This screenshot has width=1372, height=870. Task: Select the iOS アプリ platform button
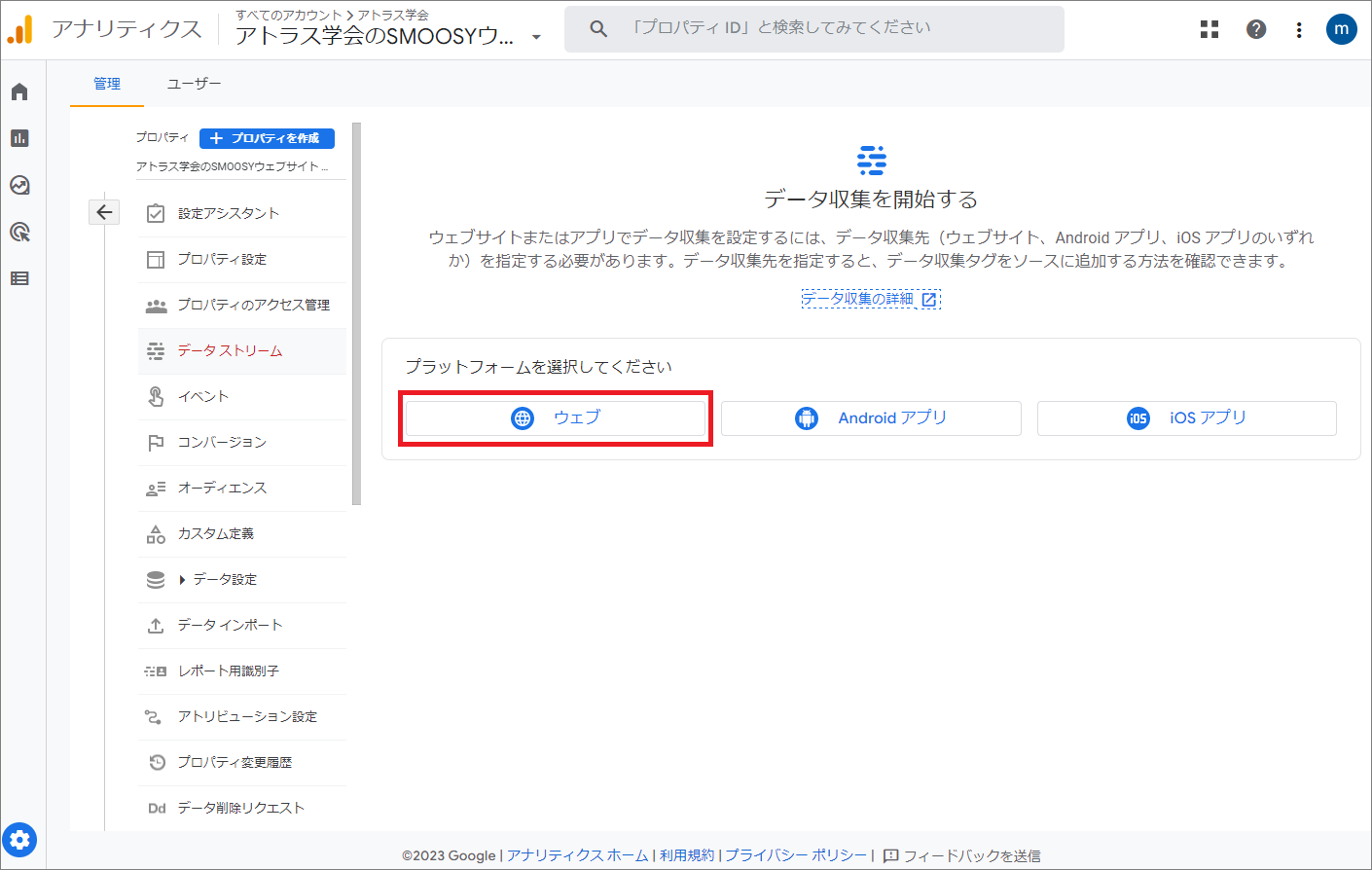click(x=1187, y=417)
